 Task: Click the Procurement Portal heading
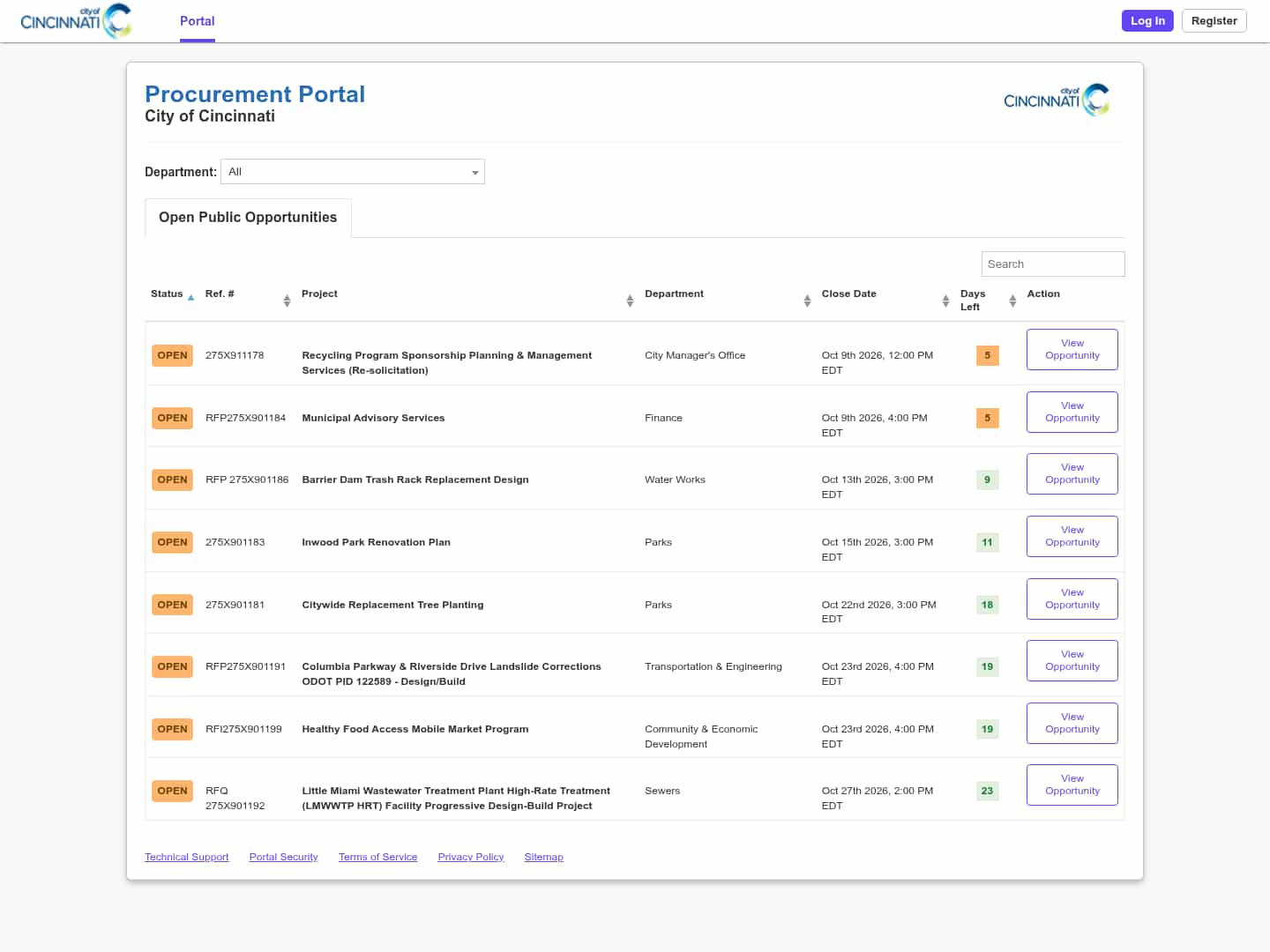[x=255, y=94]
